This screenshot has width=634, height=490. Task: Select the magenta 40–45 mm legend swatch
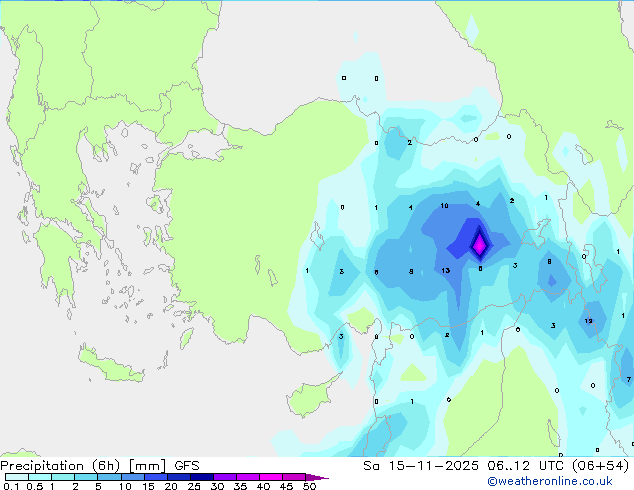[271, 477]
